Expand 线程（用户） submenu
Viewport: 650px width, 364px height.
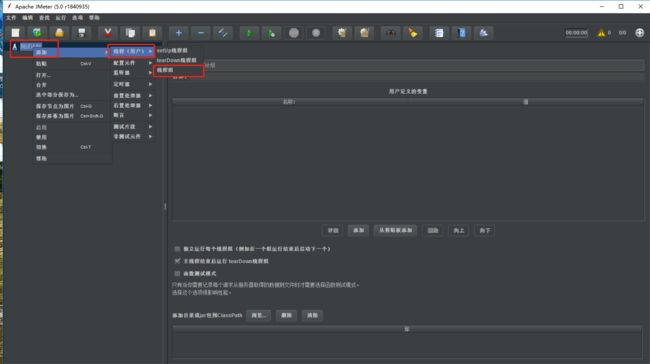(132, 51)
